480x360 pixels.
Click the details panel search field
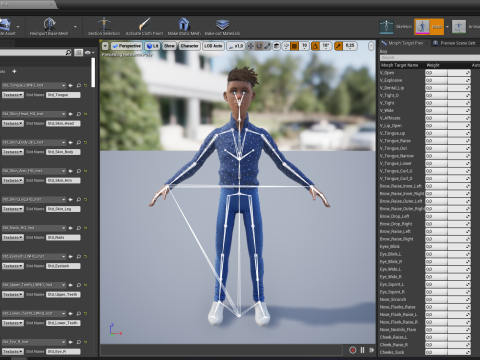33,52
